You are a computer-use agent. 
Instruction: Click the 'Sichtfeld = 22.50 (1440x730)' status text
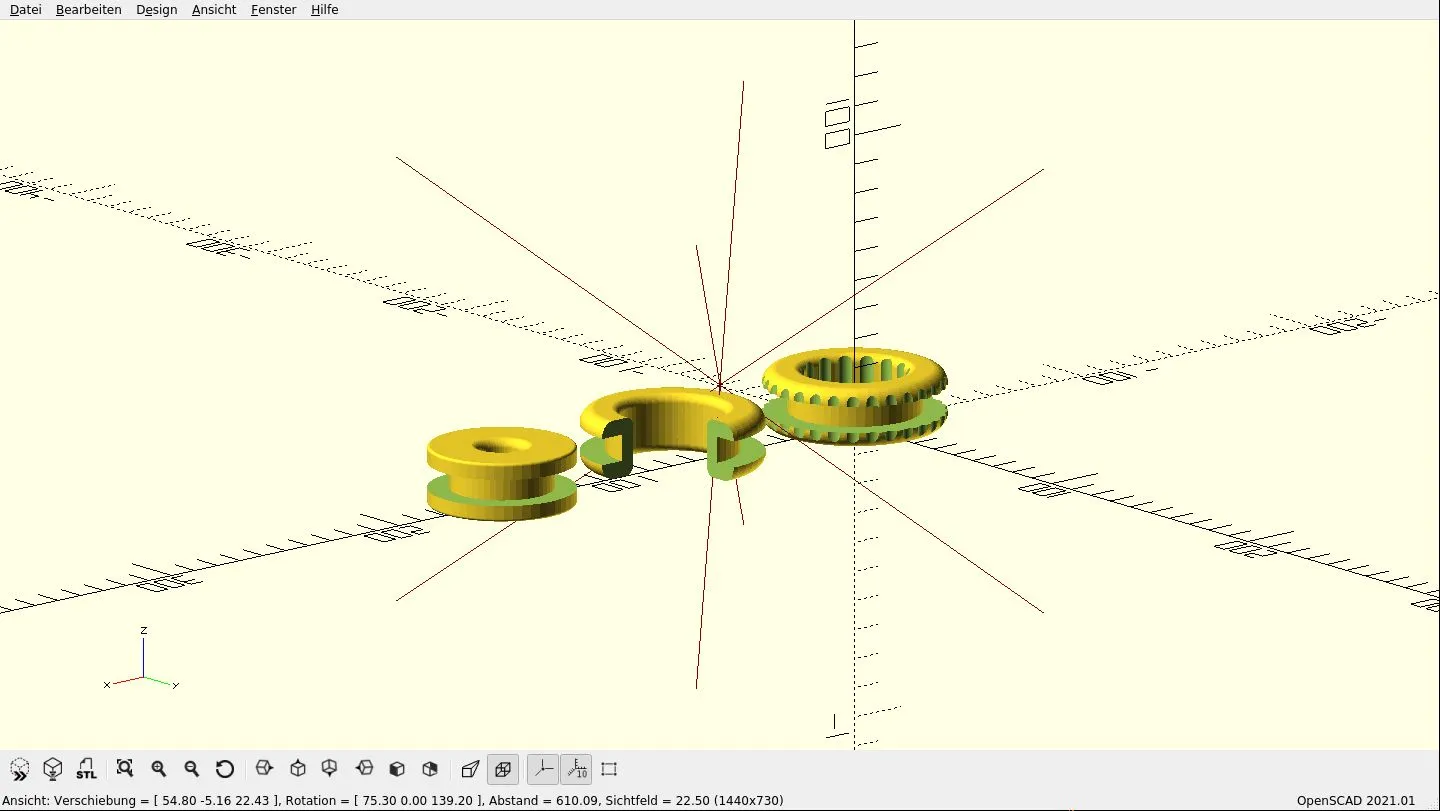[694, 801]
